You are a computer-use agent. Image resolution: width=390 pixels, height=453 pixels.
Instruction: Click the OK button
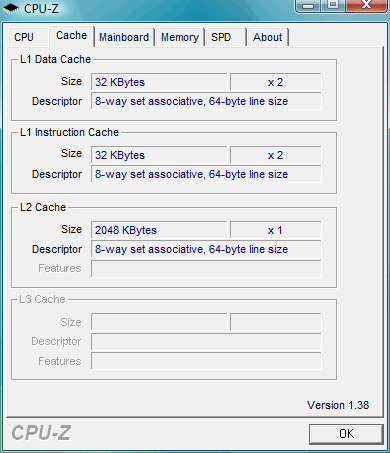click(346, 434)
